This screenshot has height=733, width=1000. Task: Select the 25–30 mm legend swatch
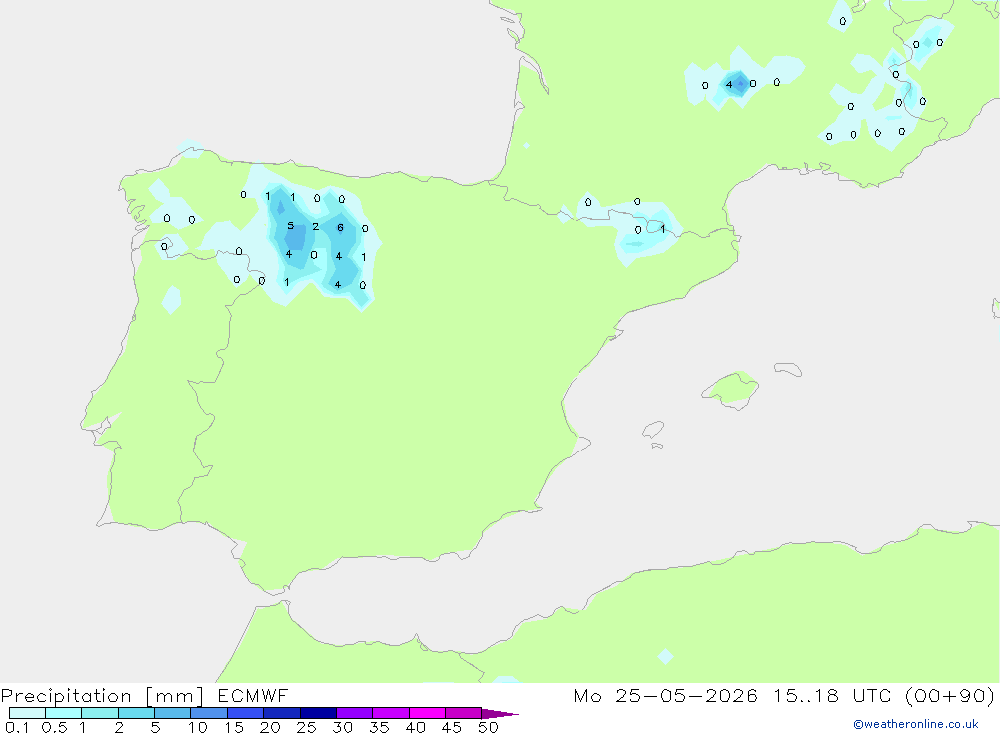point(318,713)
